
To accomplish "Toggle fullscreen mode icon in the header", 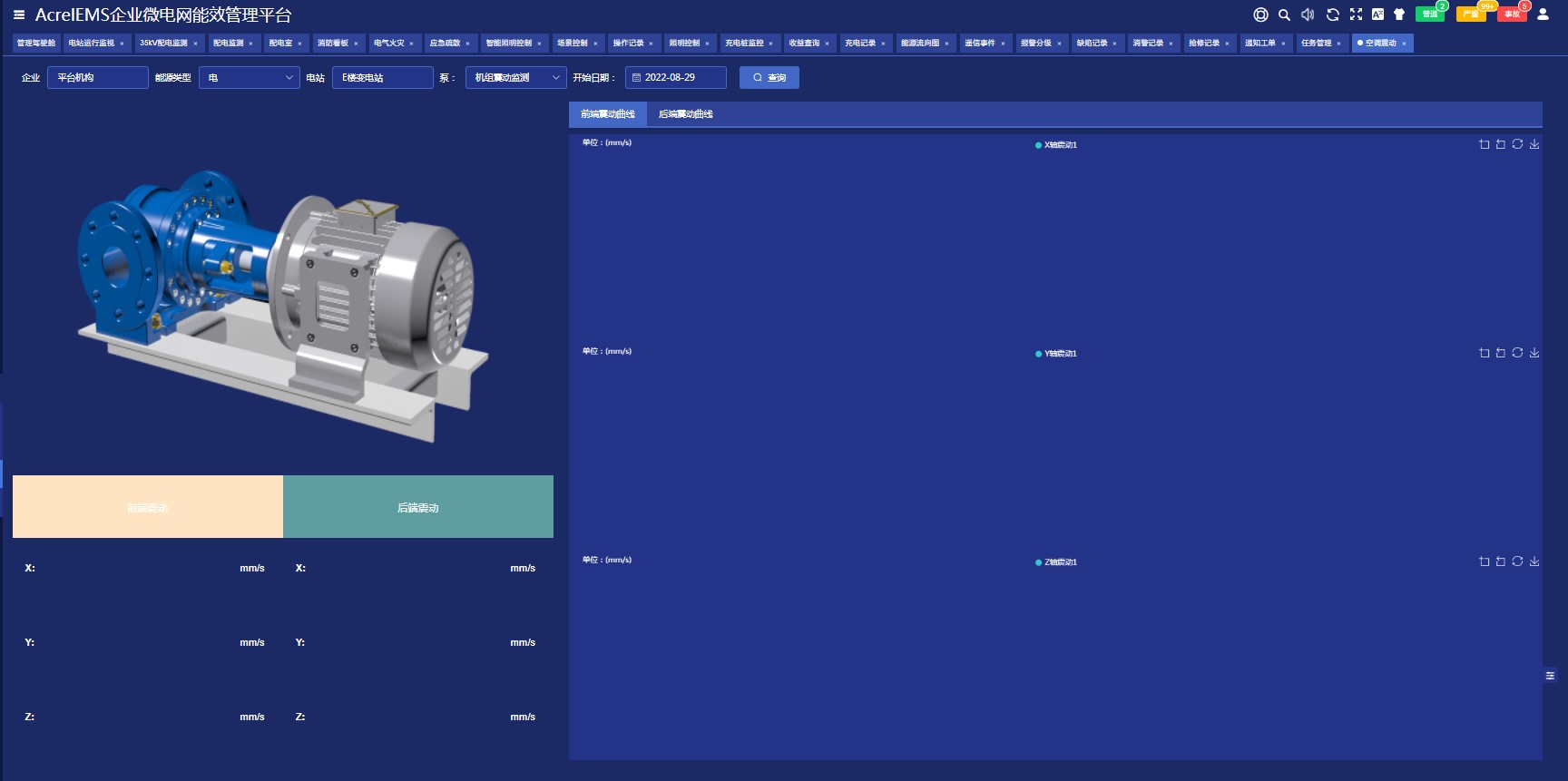I will point(1356,15).
